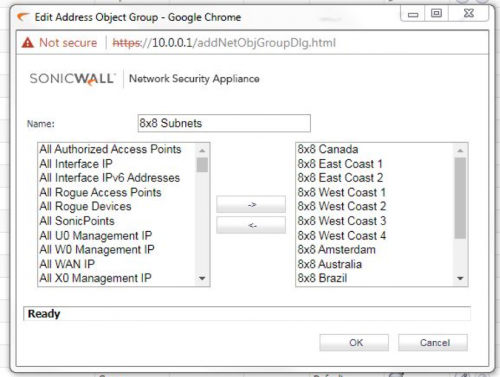
Task: Click right list scrollbar up arrow
Action: point(460,151)
